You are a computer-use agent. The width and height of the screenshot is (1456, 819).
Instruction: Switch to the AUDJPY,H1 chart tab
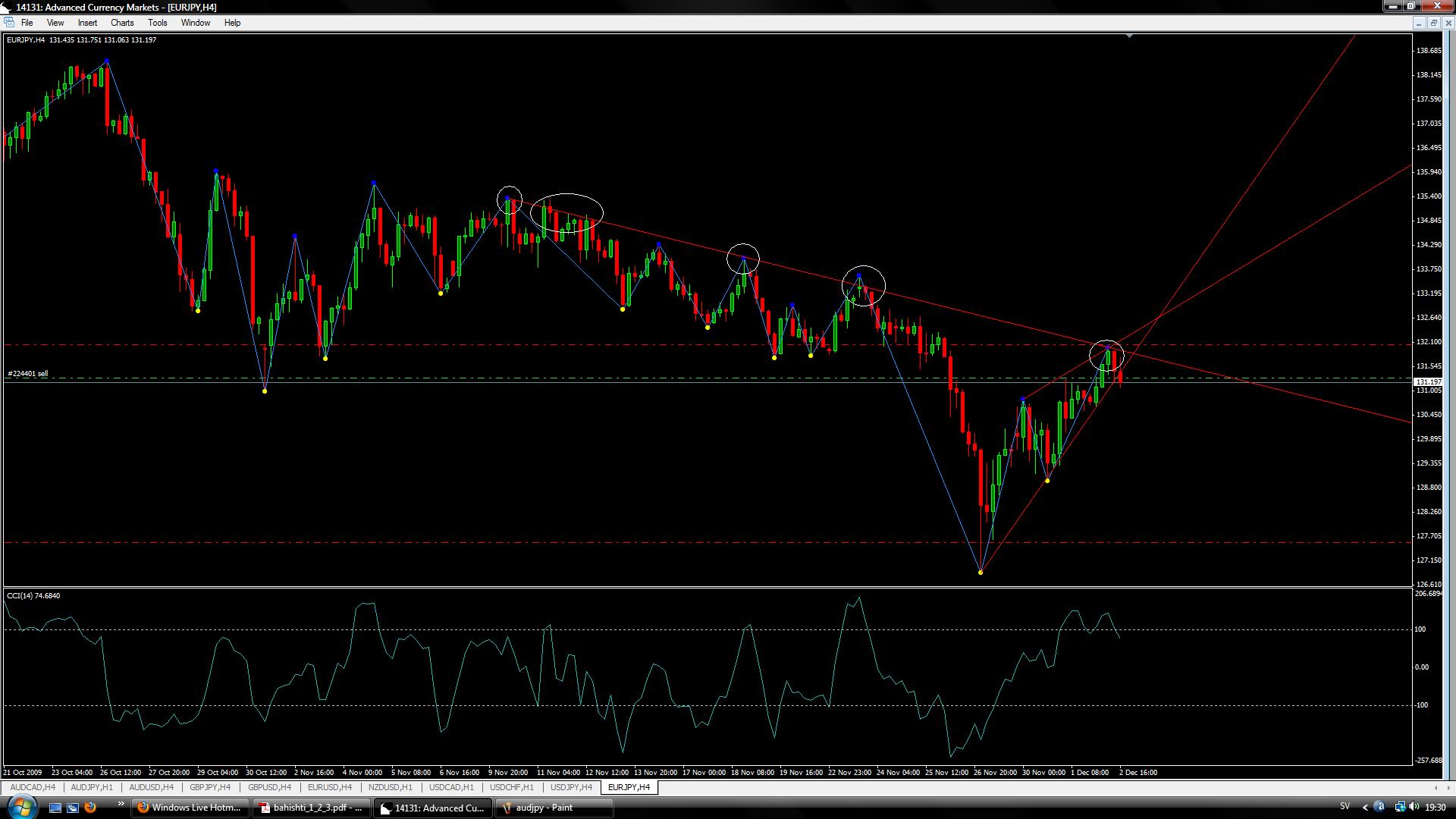pos(92,787)
